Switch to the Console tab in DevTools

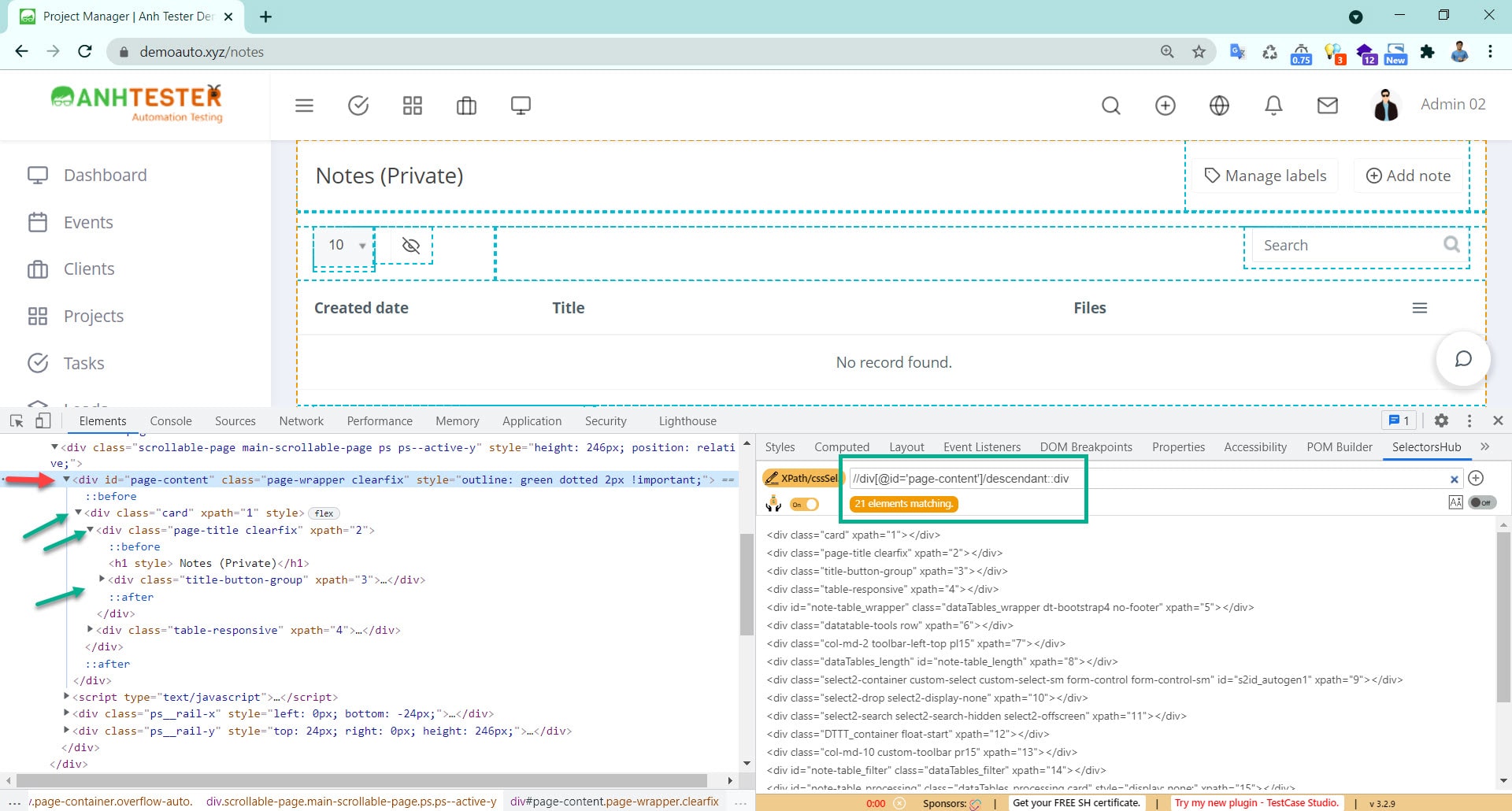point(171,421)
